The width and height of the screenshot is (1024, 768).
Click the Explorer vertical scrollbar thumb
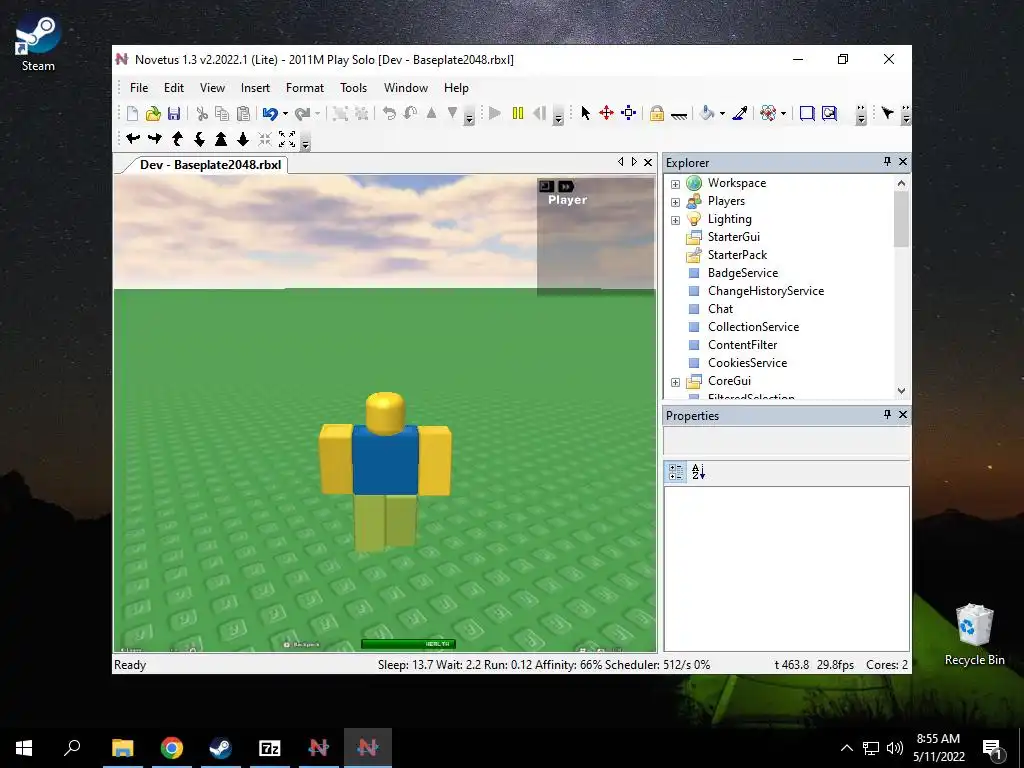(901, 219)
